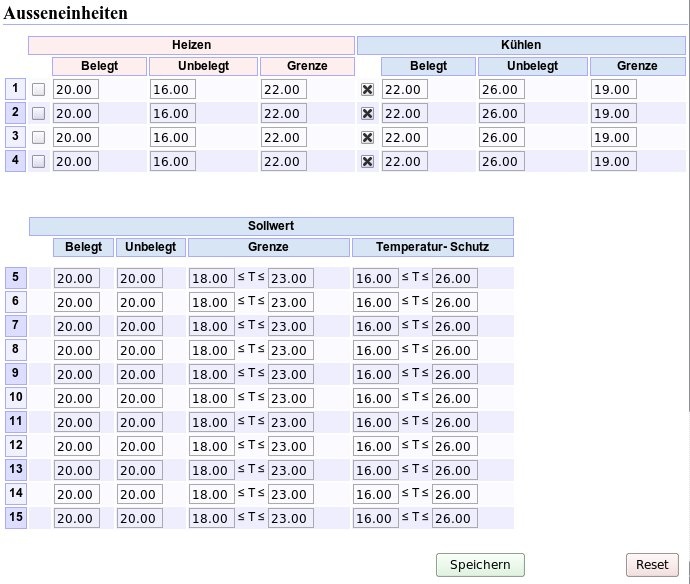This screenshot has width=690, height=584.
Task: Select upper Temperatur-Schutz field for unit 7
Action: [x=455, y=327]
